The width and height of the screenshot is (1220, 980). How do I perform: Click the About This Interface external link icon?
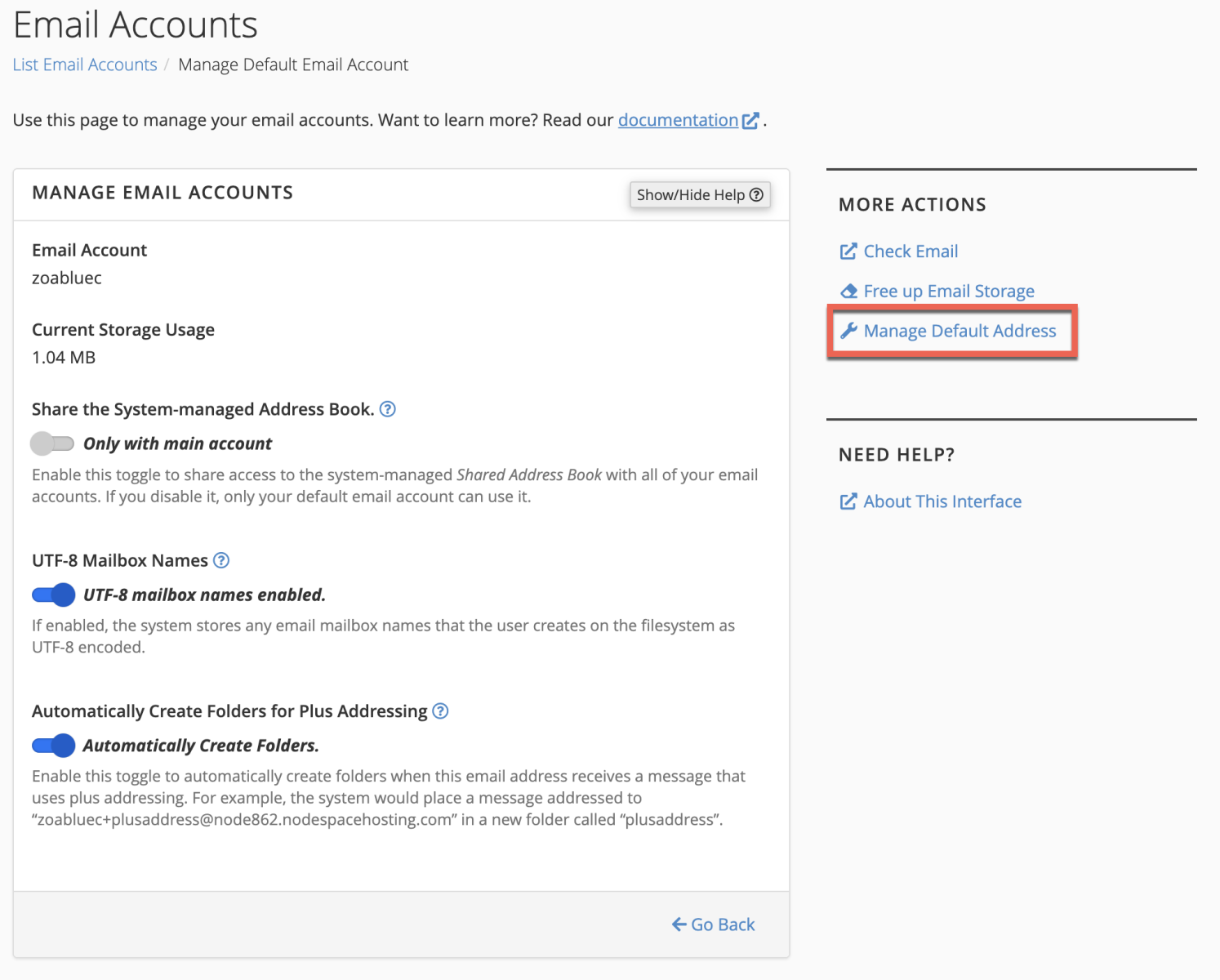848,501
